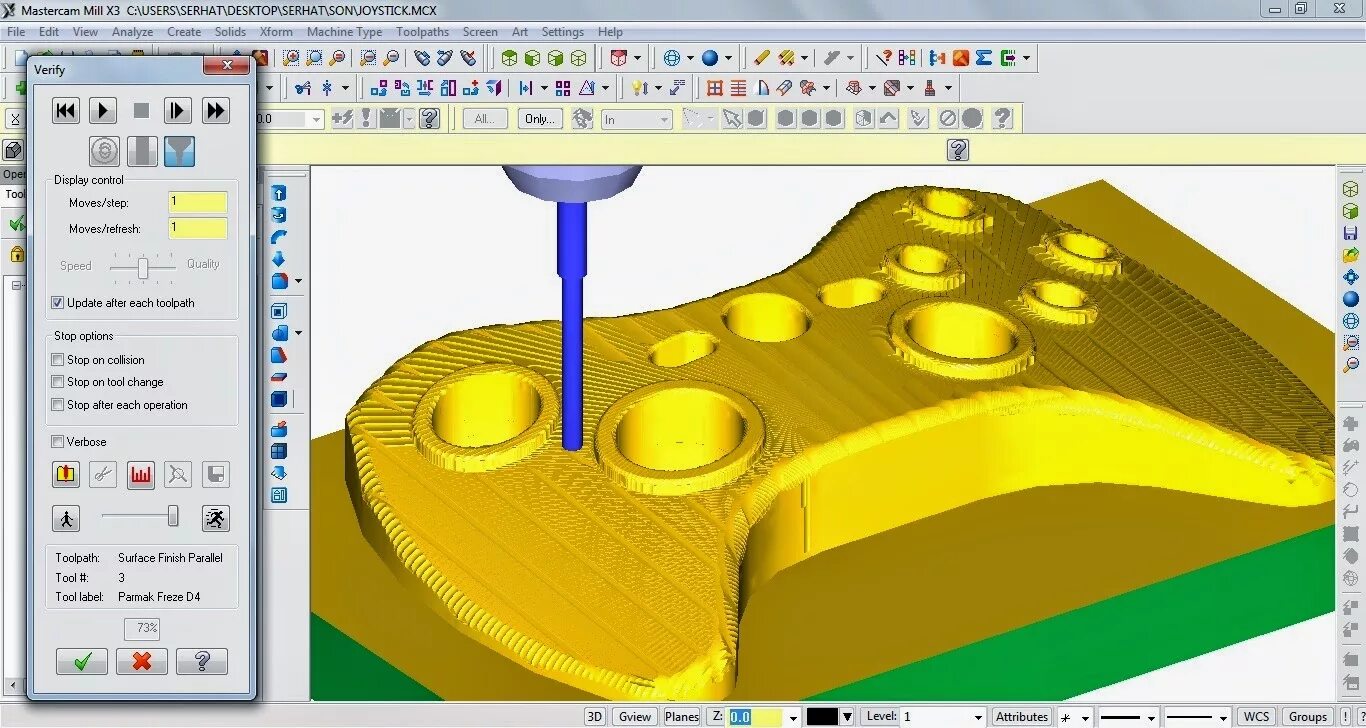
Task: Click the blue save disk icon in right toolbar
Action: click(x=1351, y=233)
